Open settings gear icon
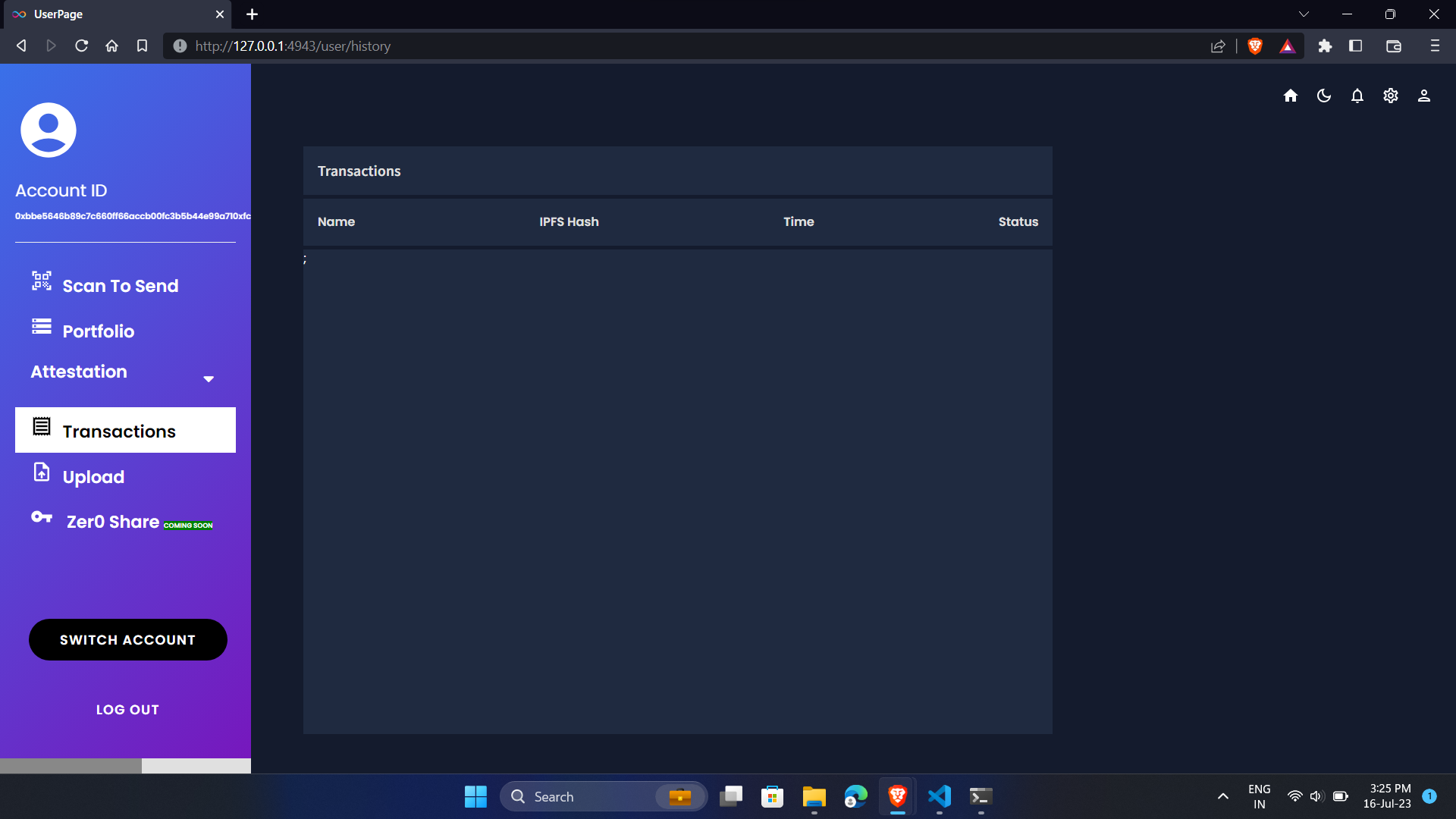Screen dimensions: 1456x819 click(x=1390, y=96)
